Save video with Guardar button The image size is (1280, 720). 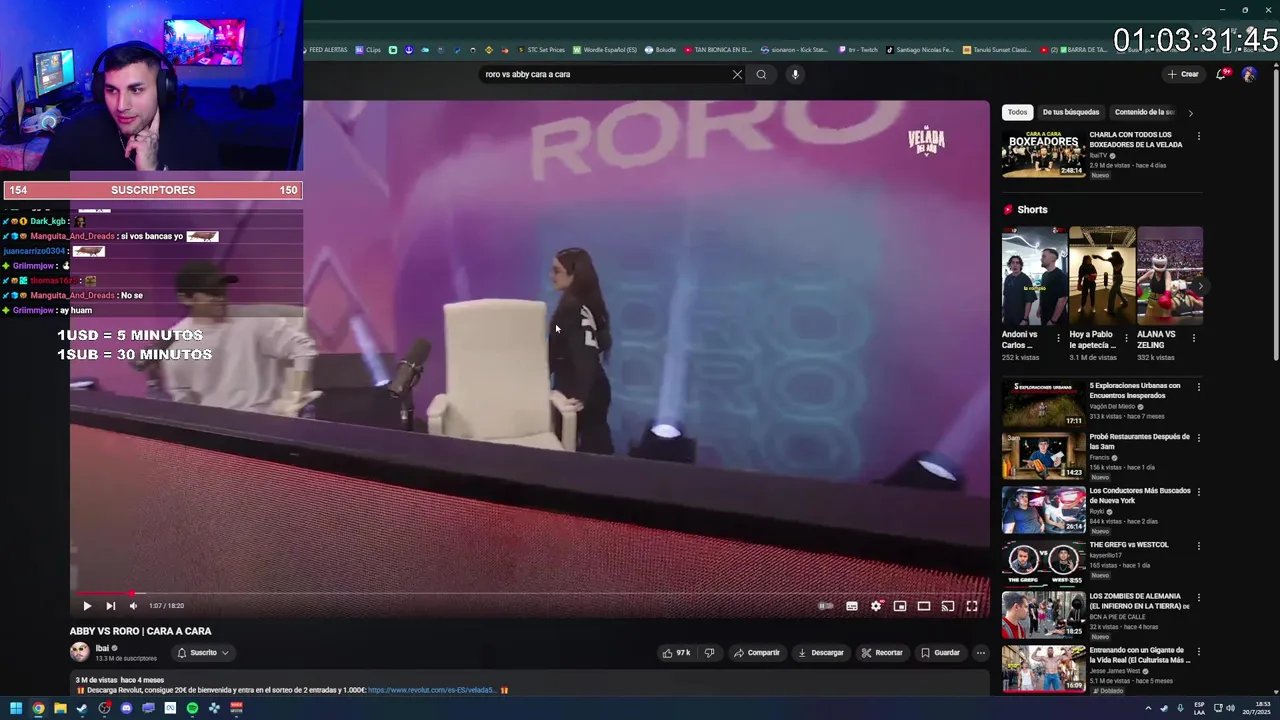tap(940, 653)
